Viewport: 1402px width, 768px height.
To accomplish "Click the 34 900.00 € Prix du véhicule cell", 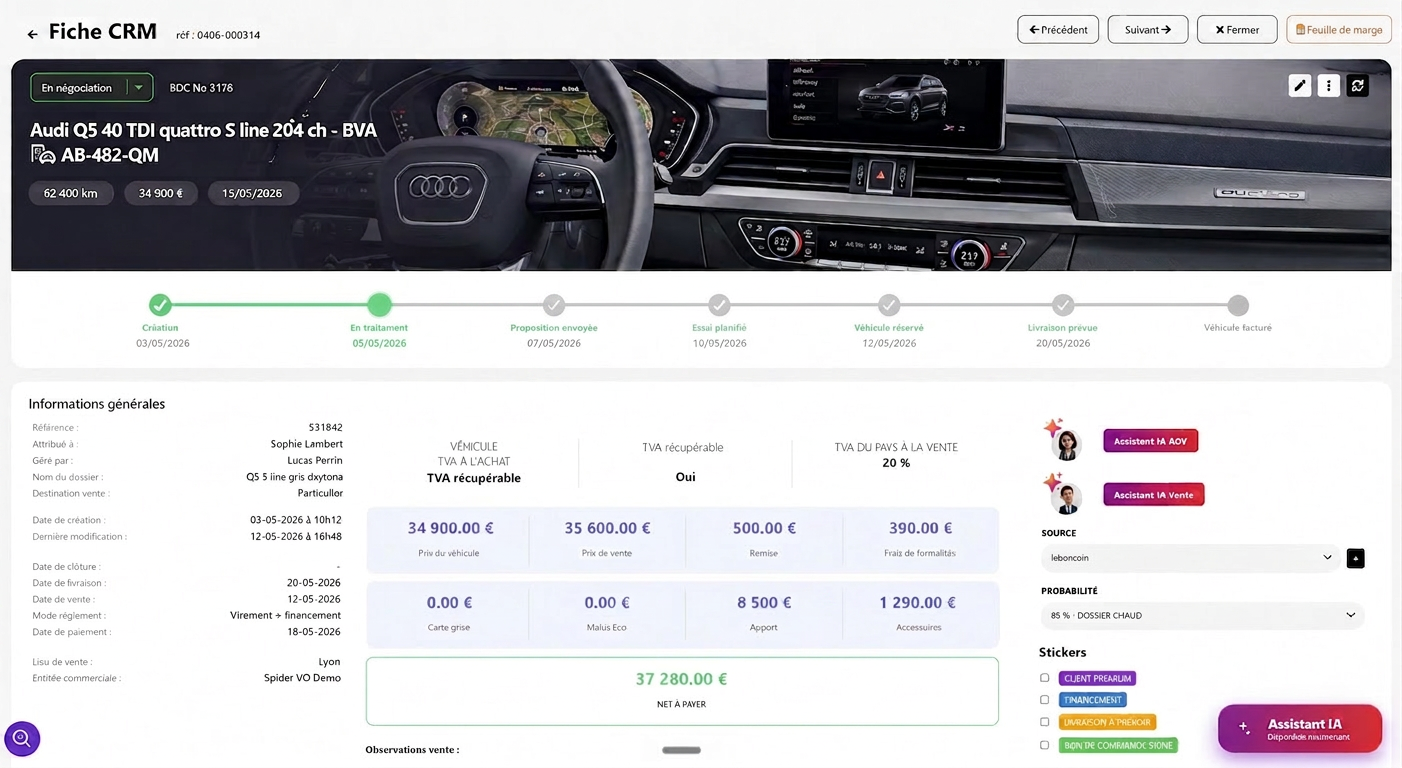I will click(448, 538).
